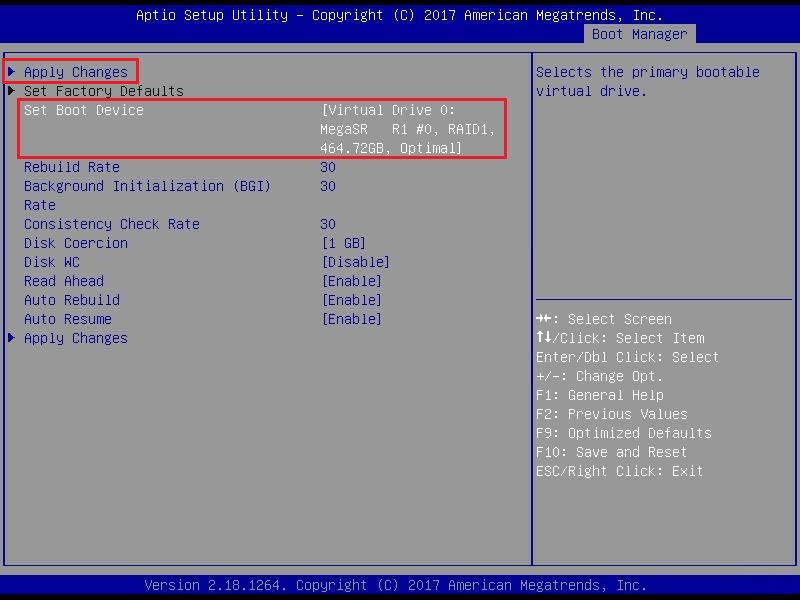The image size is (800, 600).
Task: Open the Set Factory Defaults entry
Action: 104,91
